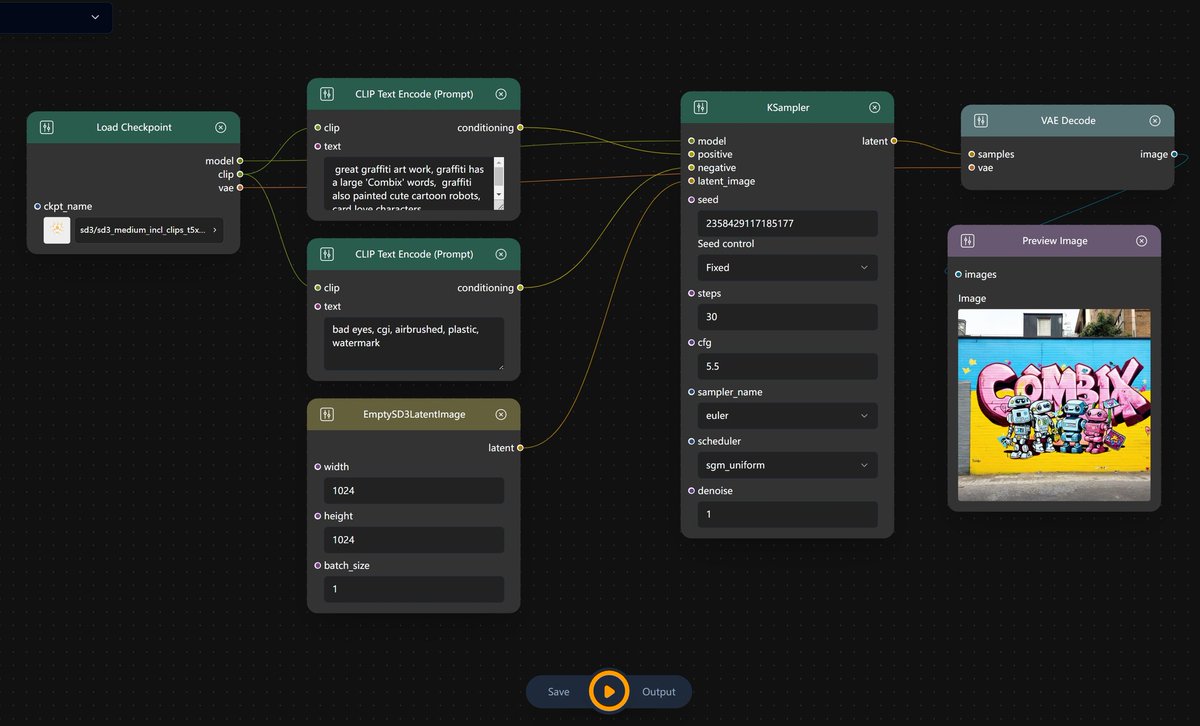Click the node icon on the KSampler header

point(700,107)
